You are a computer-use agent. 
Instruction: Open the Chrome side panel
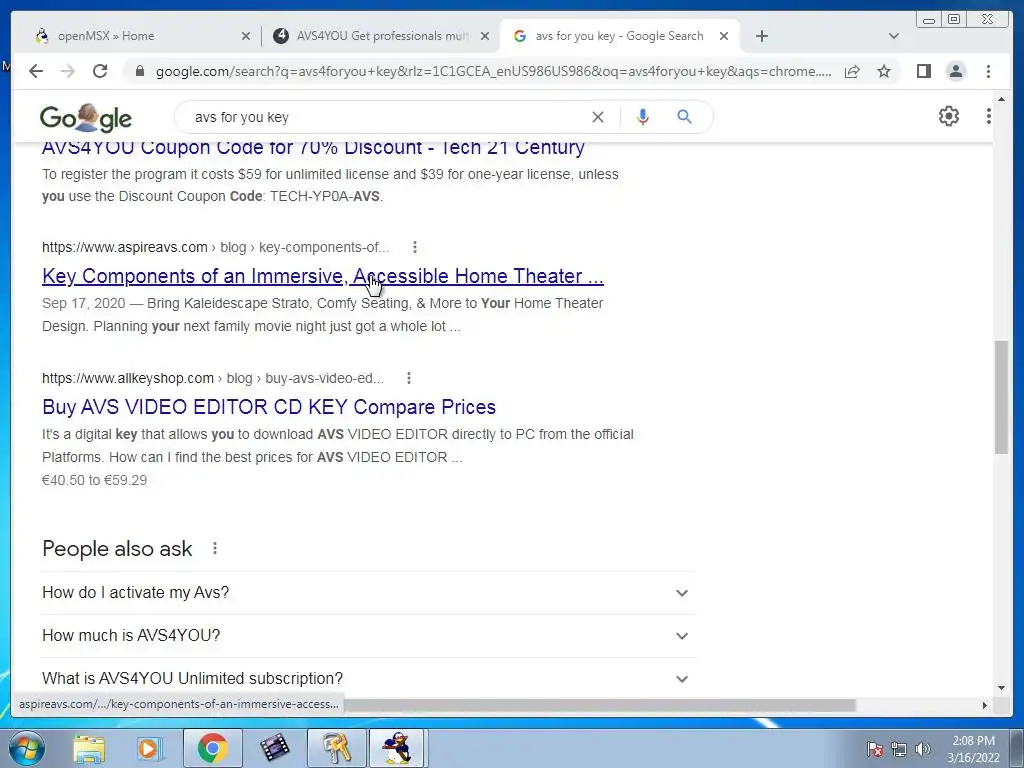(923, 71)
